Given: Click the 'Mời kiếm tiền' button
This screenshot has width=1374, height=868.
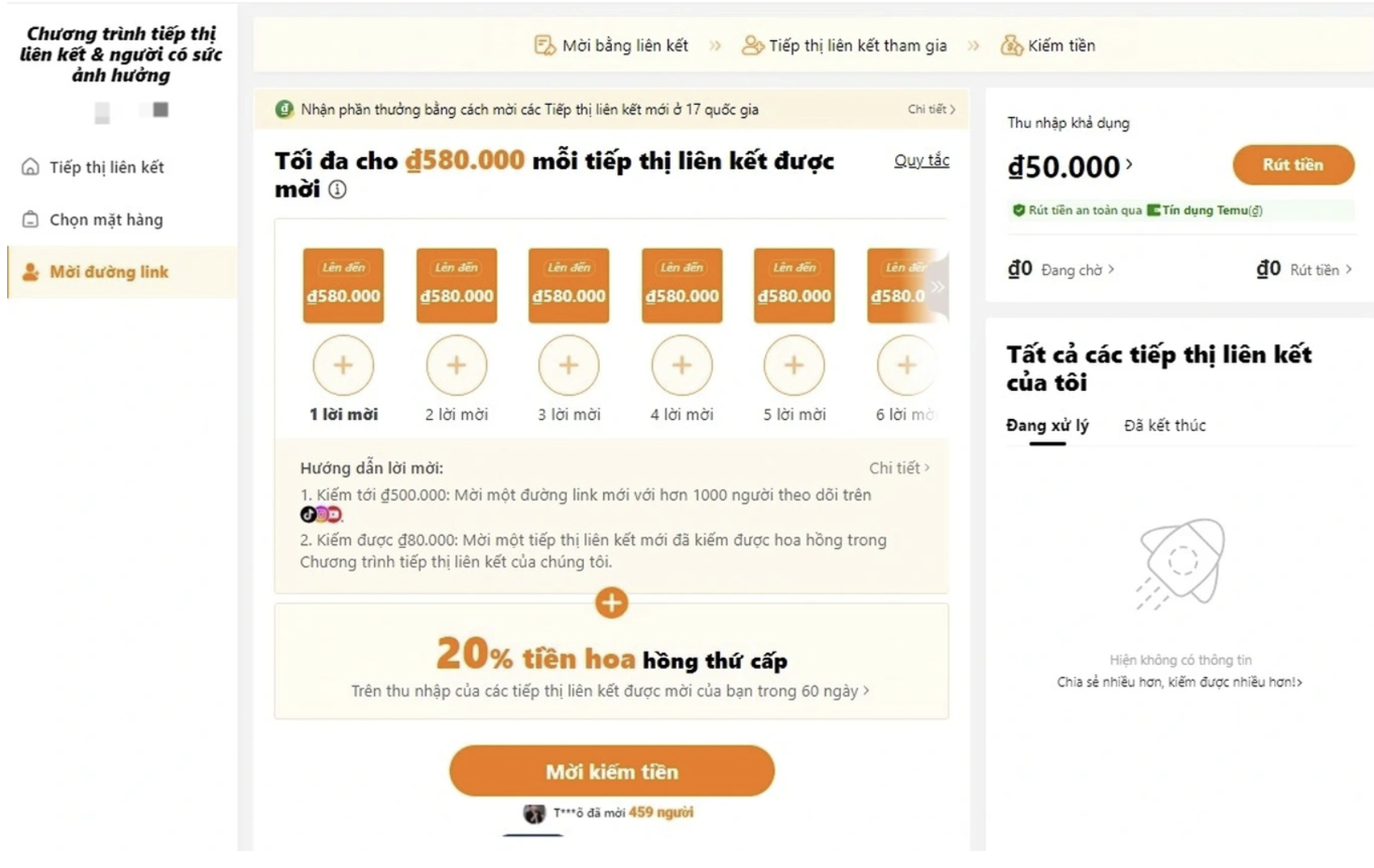Looking at the screenshot, I should tap(612, 771).
